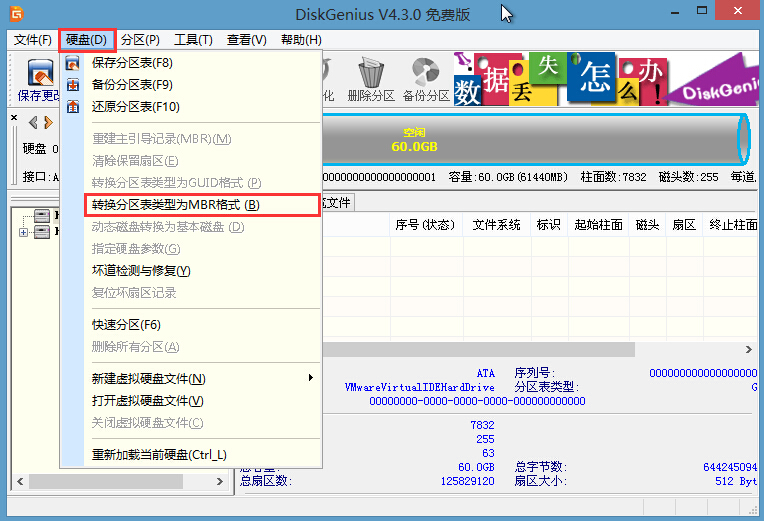Sort by 标识 column header
This screenshot has height=521, width=764.
pyautogui.click(x=549, y=225)
